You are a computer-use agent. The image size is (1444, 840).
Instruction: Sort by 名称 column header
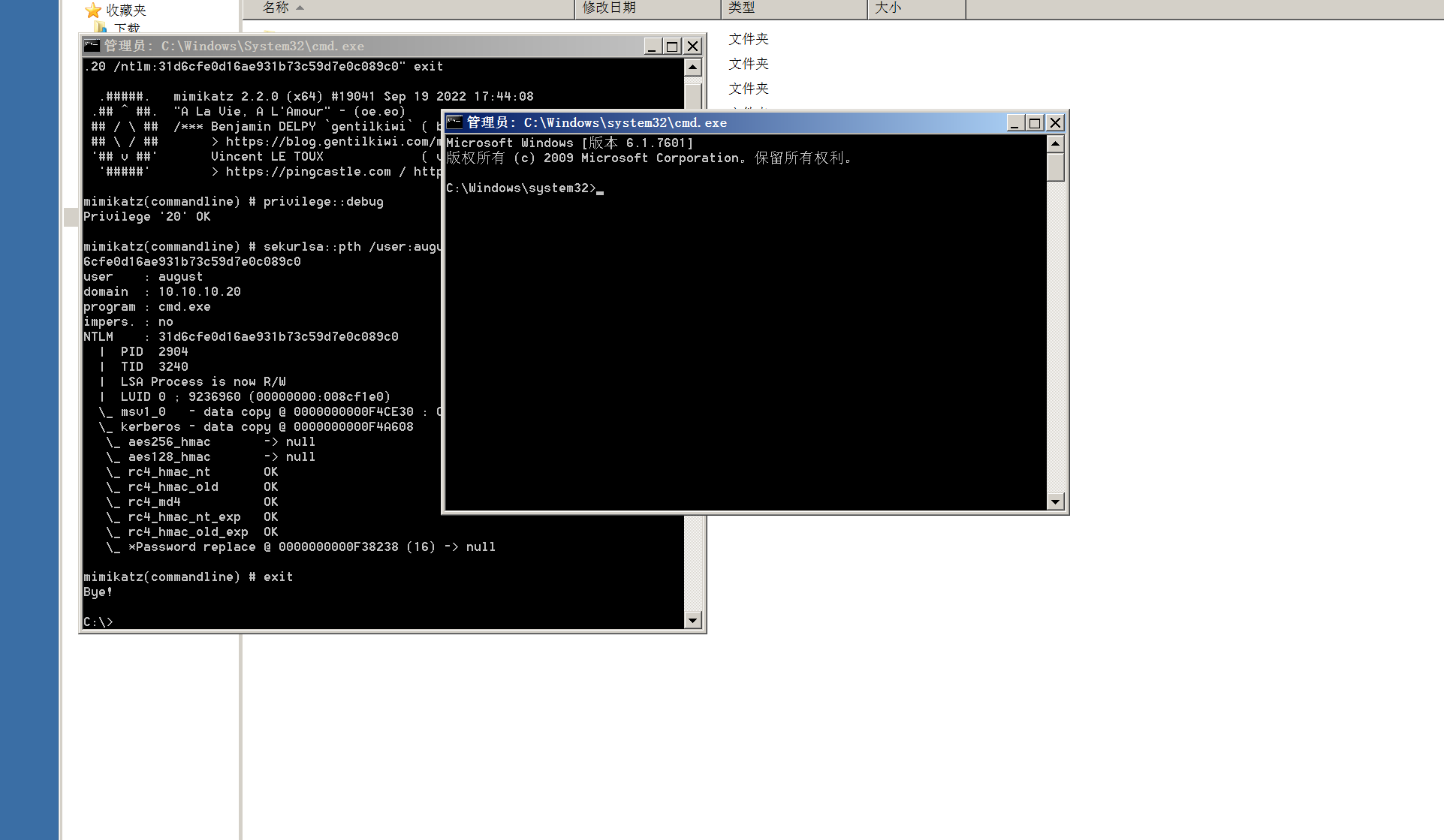pos(276,8)
